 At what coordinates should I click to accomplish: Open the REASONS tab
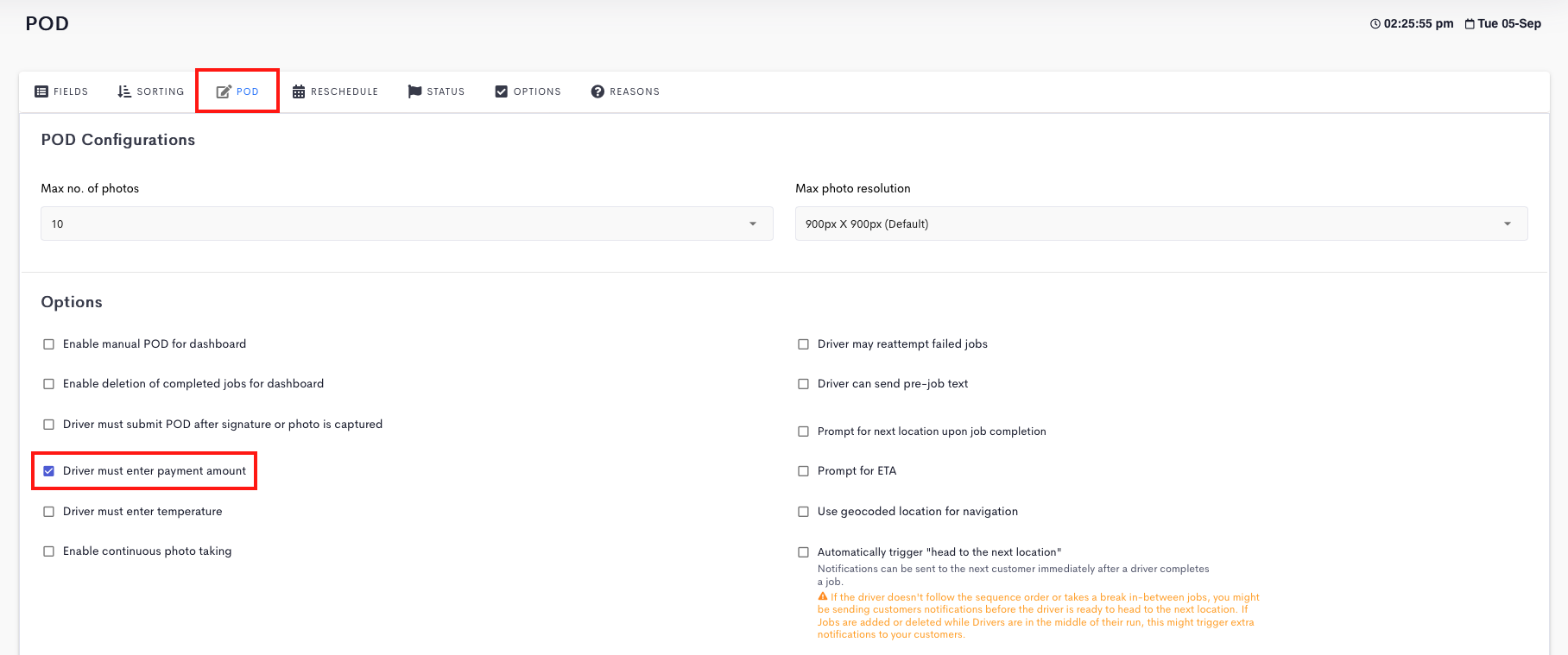(626, 91)
